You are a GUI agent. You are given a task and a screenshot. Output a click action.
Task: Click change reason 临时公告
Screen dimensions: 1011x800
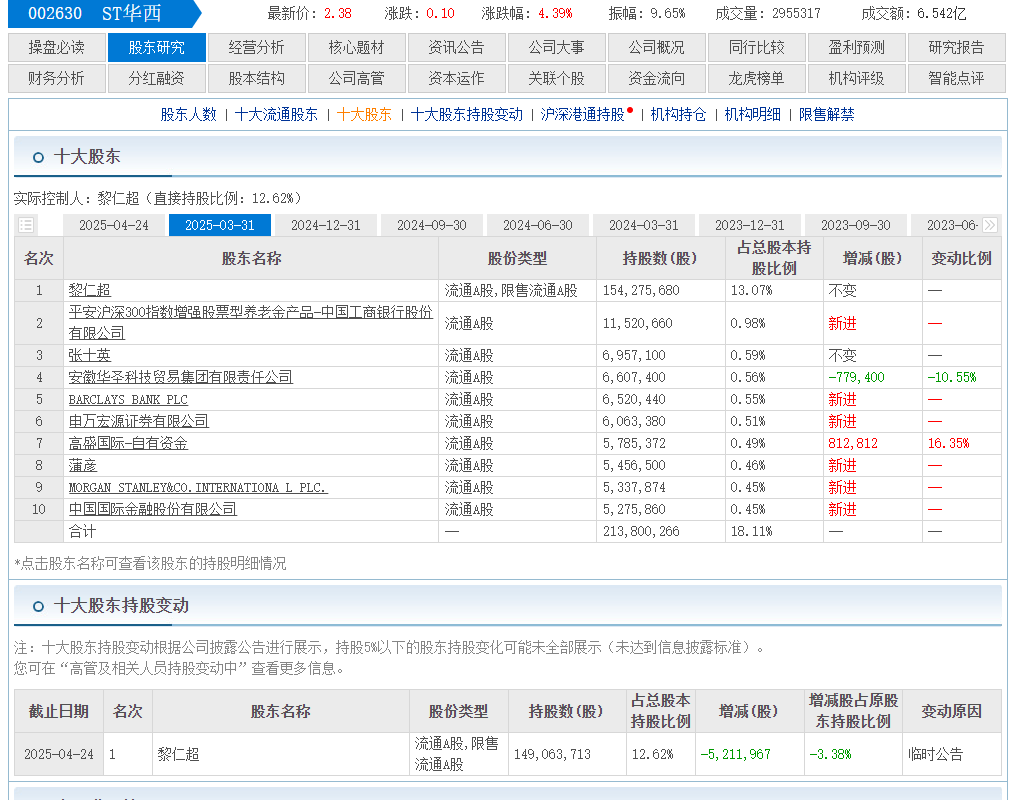[935, 754]
